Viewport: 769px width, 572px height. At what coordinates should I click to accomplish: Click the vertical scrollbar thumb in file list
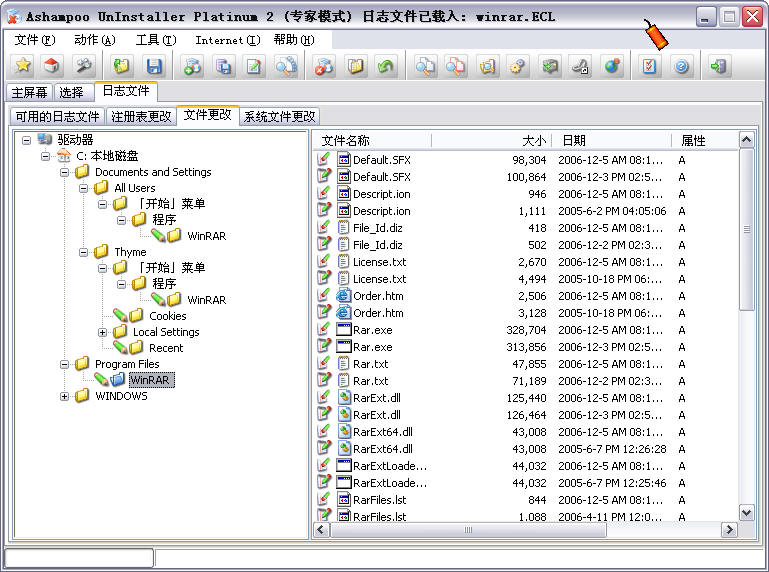point(746,230)
